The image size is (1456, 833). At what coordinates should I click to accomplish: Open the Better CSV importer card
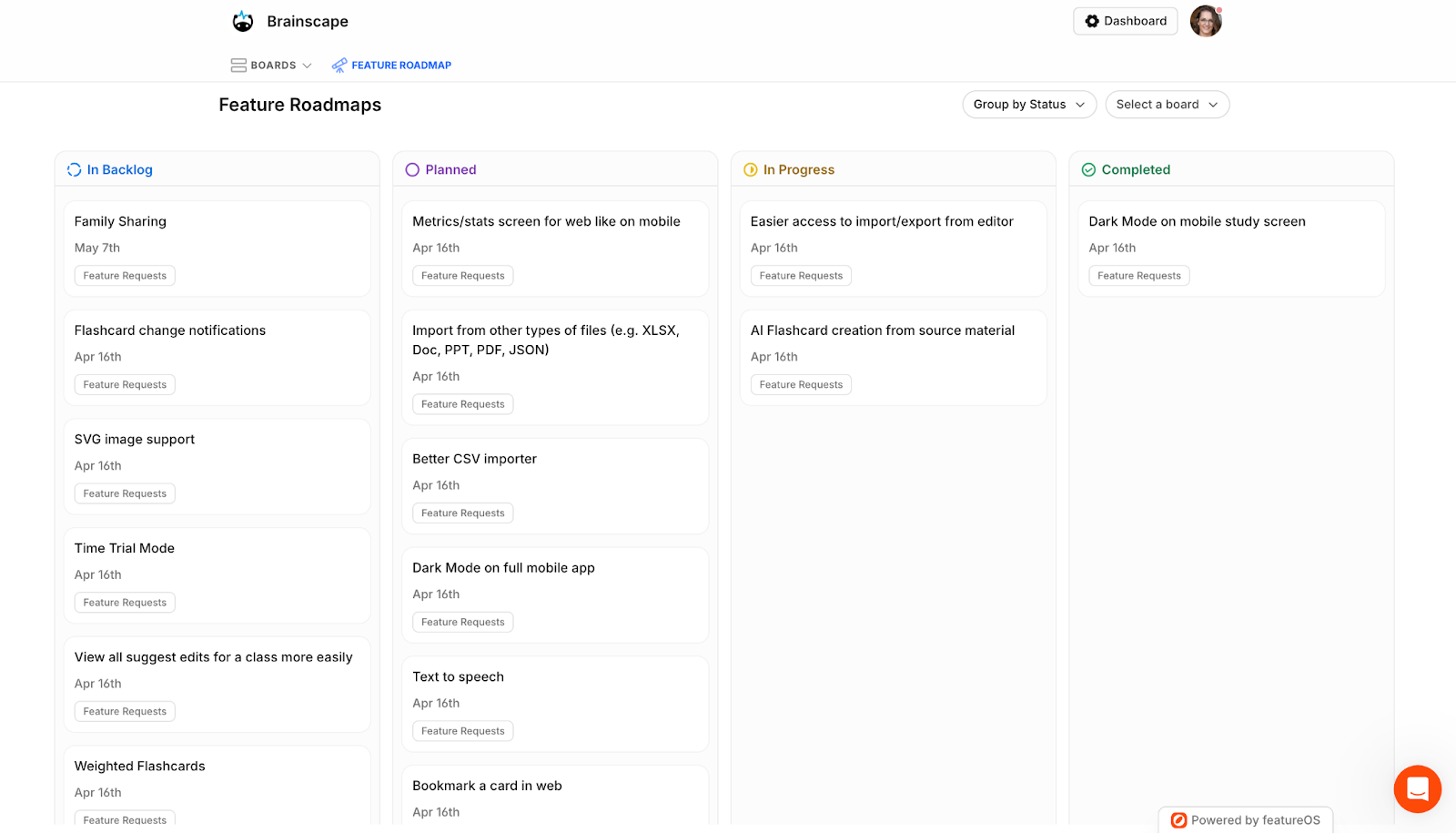(x=555, y=486)
